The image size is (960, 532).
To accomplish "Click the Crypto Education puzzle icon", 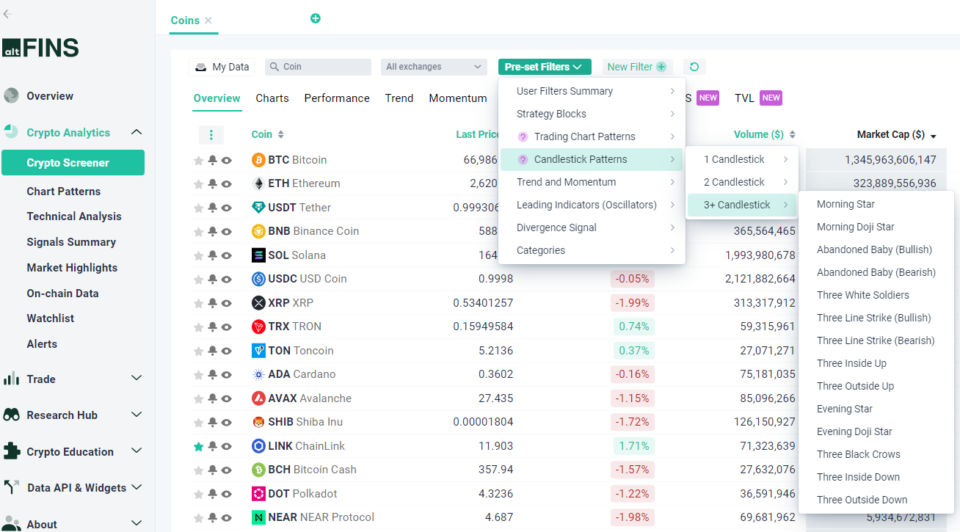I will [x=12, y=451].
